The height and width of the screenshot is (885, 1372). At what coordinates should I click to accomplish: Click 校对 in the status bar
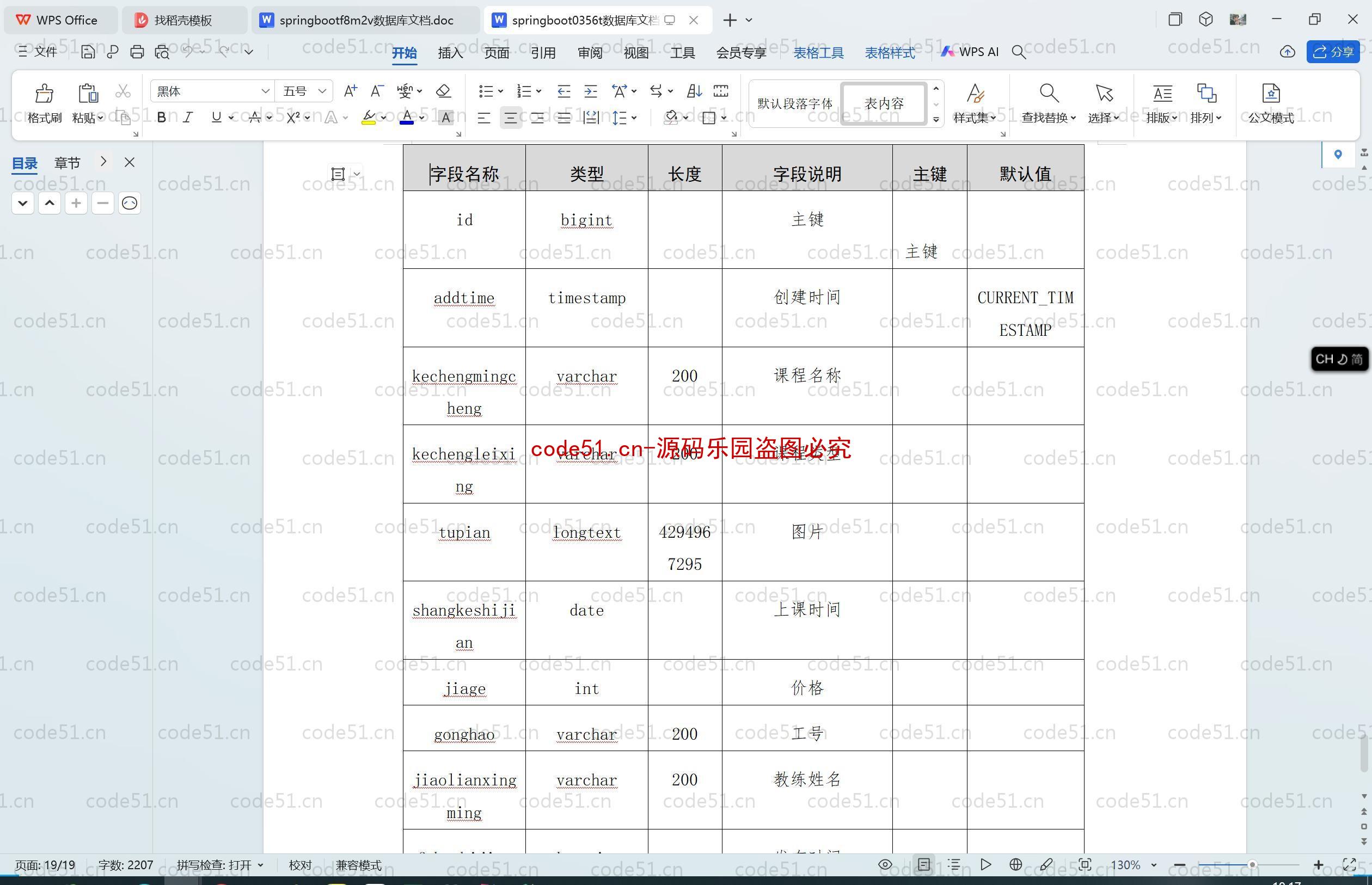(x=300, y=865)
